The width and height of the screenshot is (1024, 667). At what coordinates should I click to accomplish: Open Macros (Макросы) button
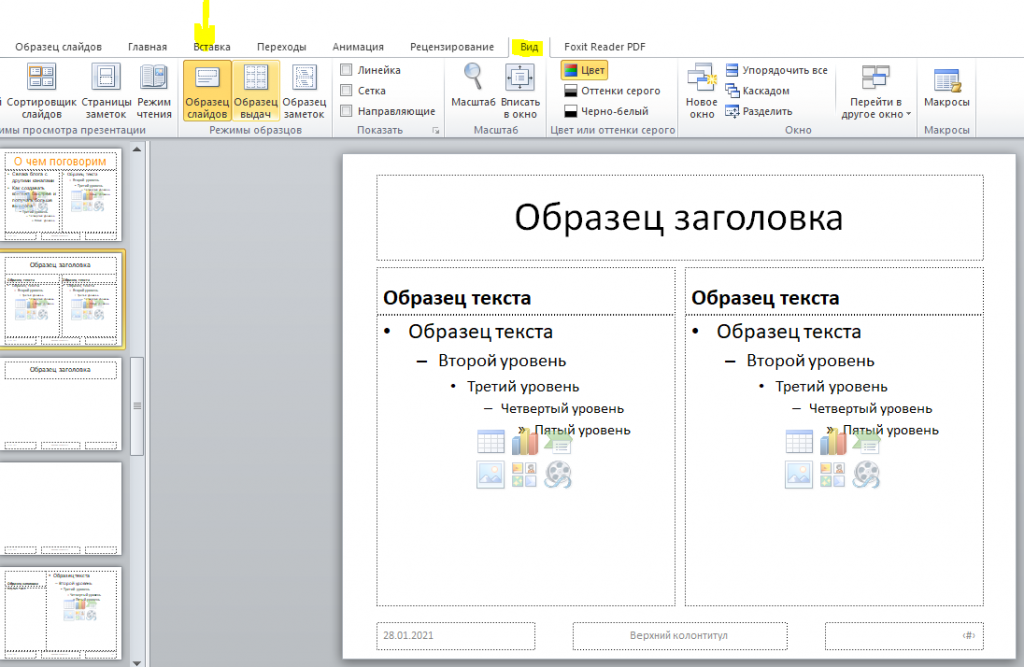pos(946,88)
